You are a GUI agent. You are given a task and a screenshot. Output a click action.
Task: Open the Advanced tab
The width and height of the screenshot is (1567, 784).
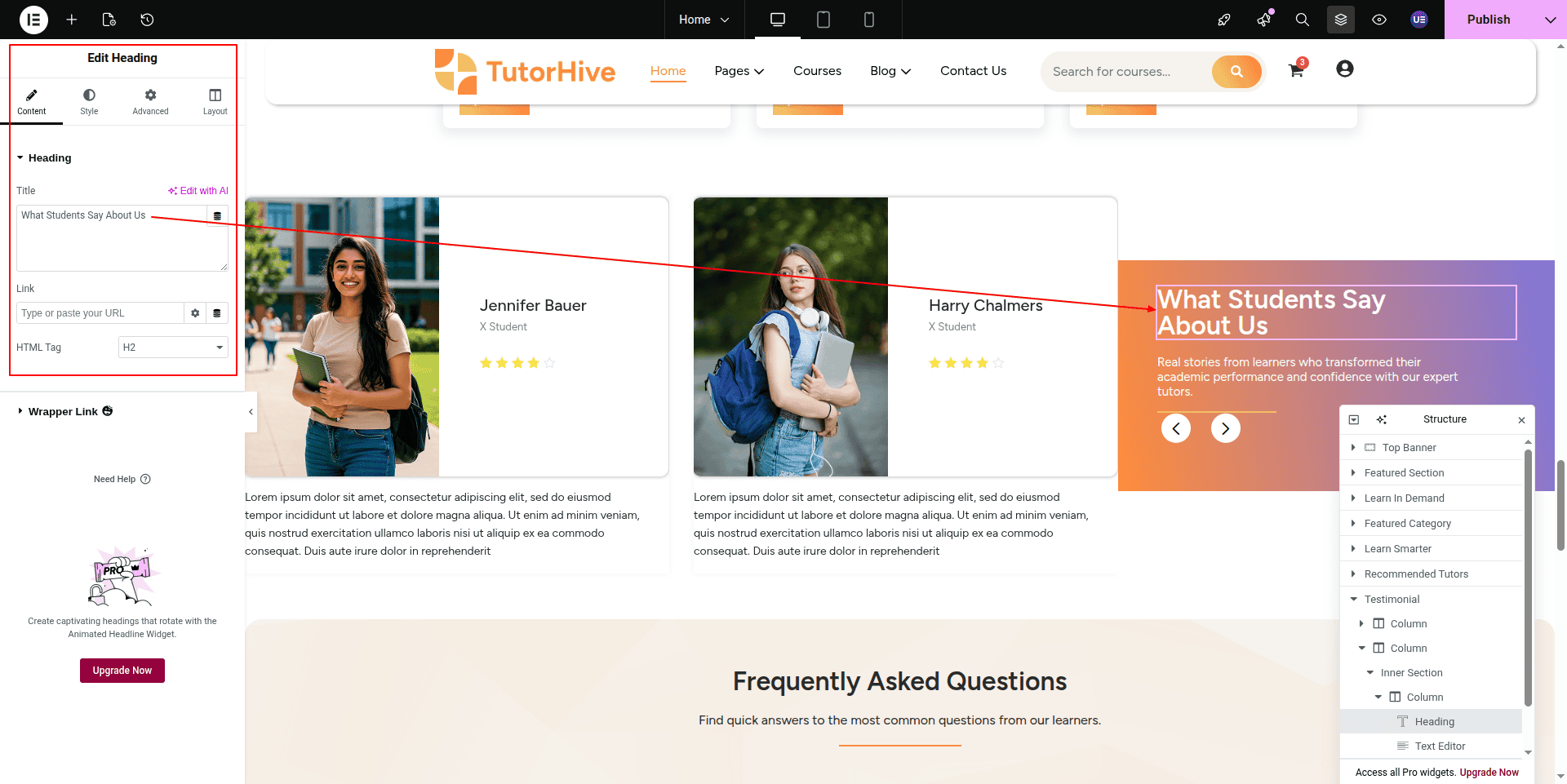(x=150, y=102)
